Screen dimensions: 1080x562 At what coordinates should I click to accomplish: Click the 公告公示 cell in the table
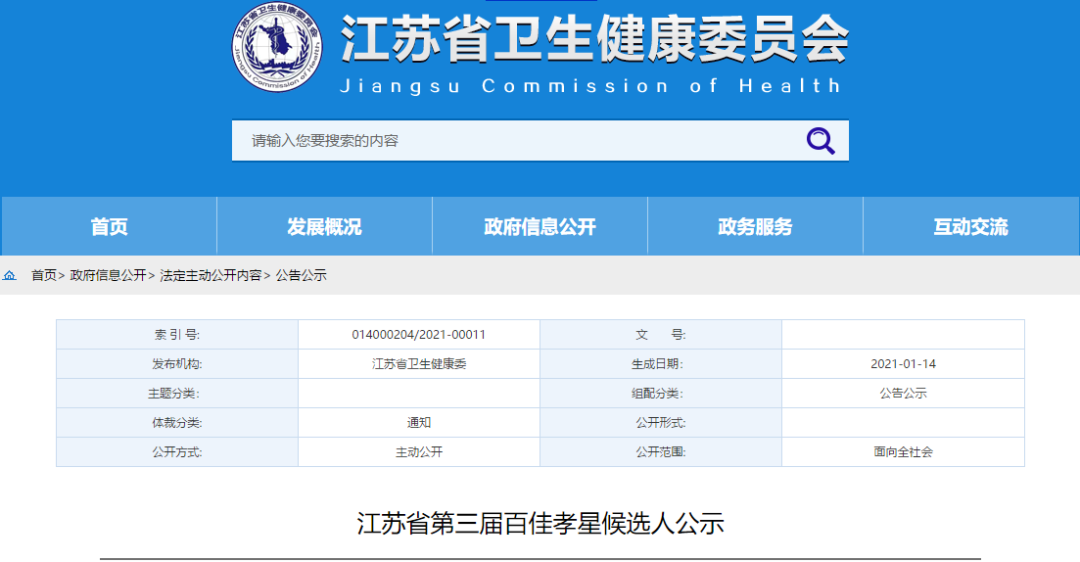903,393
